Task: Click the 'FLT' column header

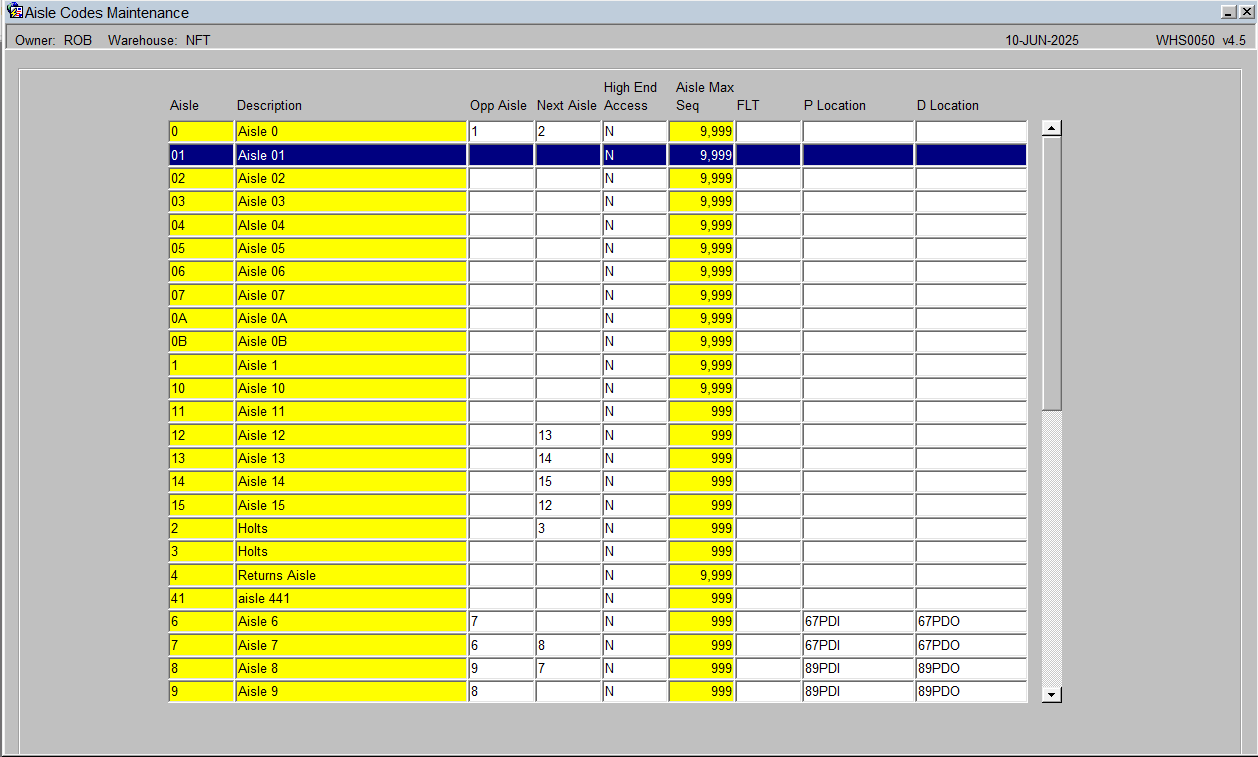Action: click(748, 106)
